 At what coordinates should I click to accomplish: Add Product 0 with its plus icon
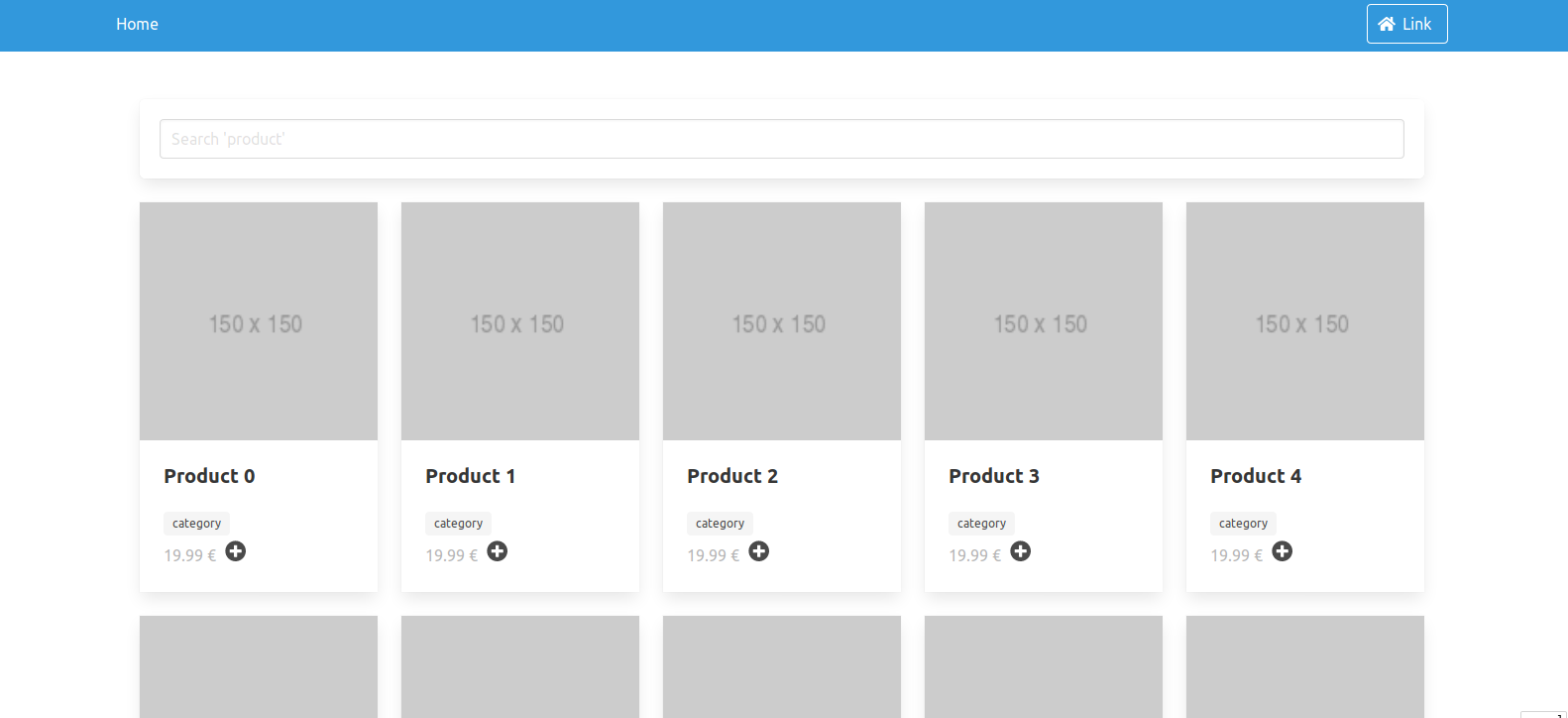pyautogui.click(x=236, y=551)
